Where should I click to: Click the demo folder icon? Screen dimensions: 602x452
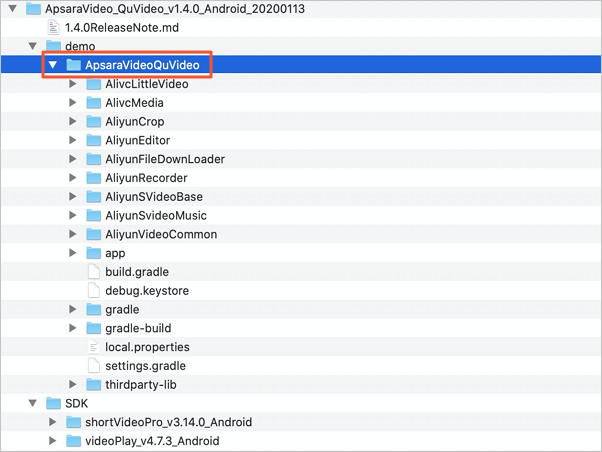point(53,46)
